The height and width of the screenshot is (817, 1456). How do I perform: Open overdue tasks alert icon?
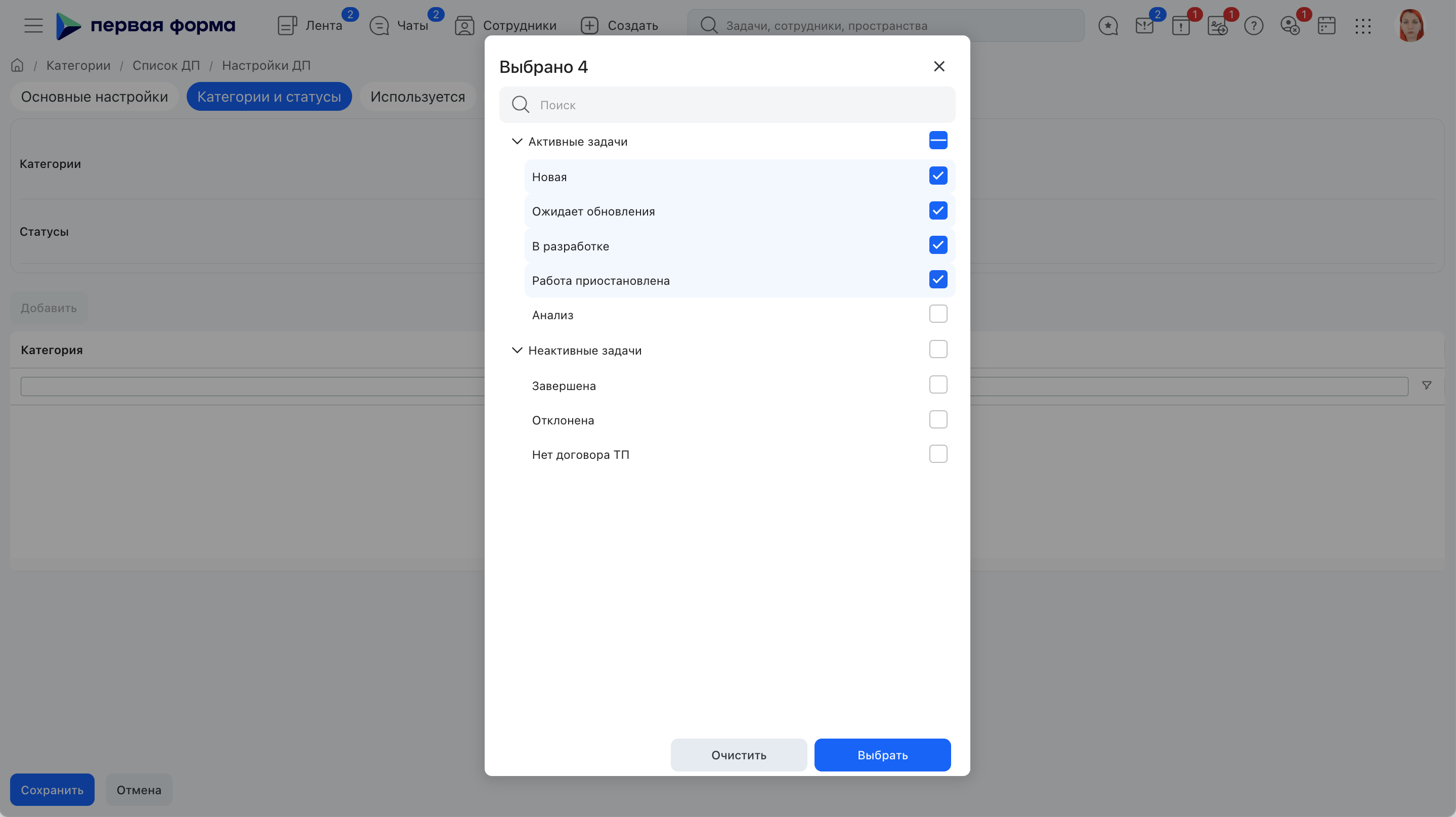click(x=1181, y=25)
